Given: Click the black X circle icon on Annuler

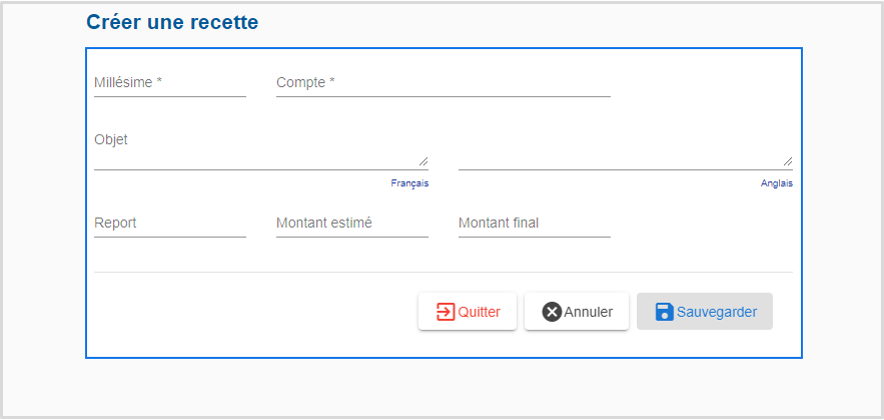Looking at the screenshot, I should [552, 312].
